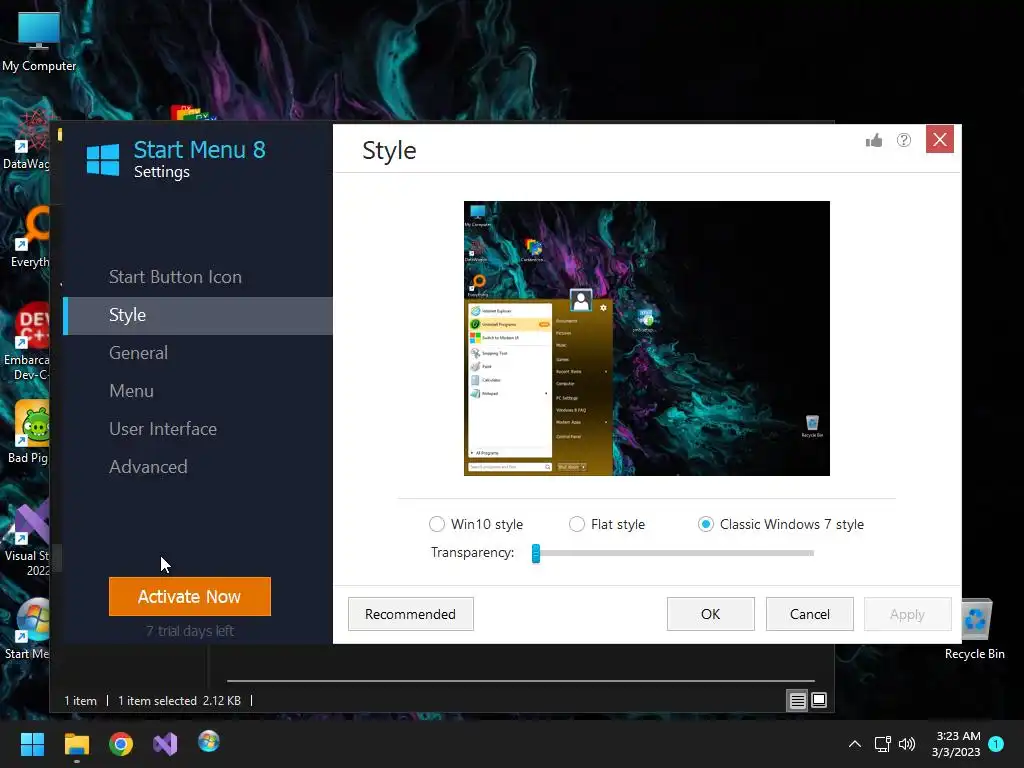The height and width of the screenshot is (768, 1024).
Task: Open the taskbar clock showing 3:23 AM
Action: pos(956,744)
